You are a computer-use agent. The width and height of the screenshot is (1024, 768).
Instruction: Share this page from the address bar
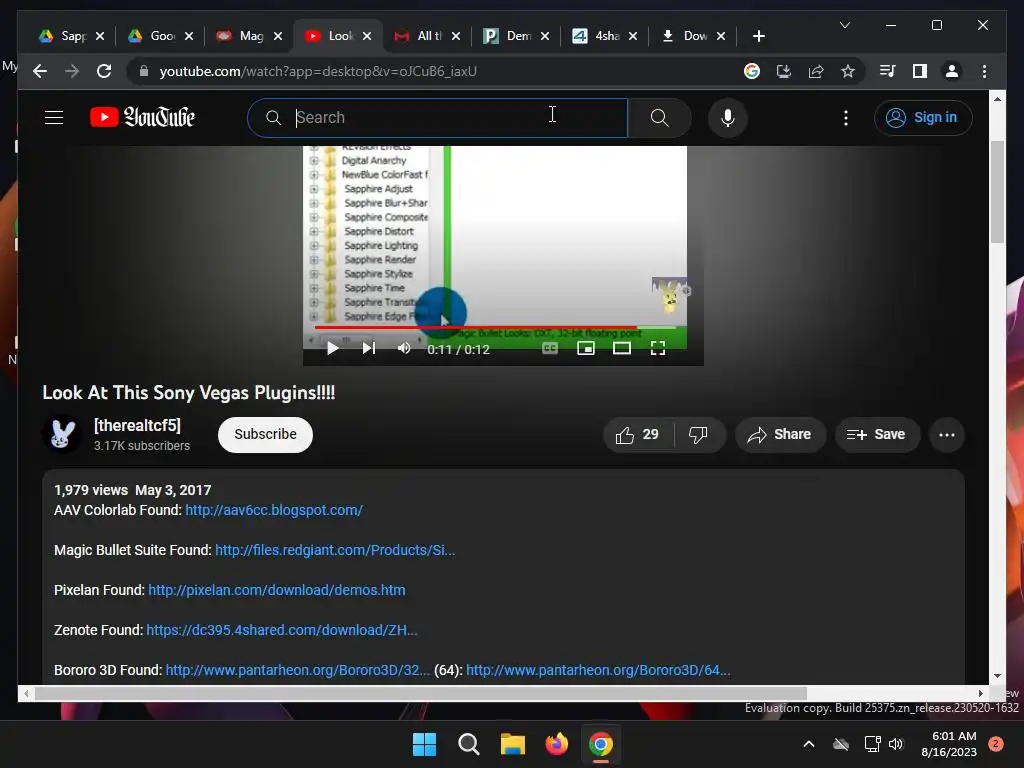tap(816, 71)
